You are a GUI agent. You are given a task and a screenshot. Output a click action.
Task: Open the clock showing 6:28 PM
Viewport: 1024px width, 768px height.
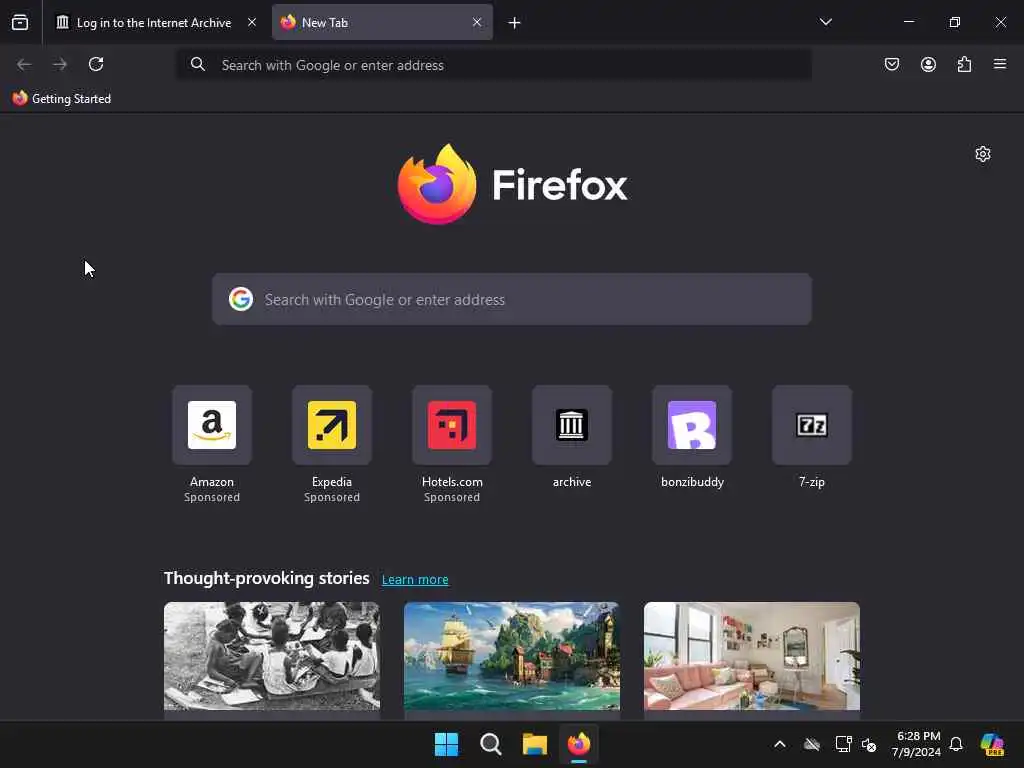coord(916,744)
